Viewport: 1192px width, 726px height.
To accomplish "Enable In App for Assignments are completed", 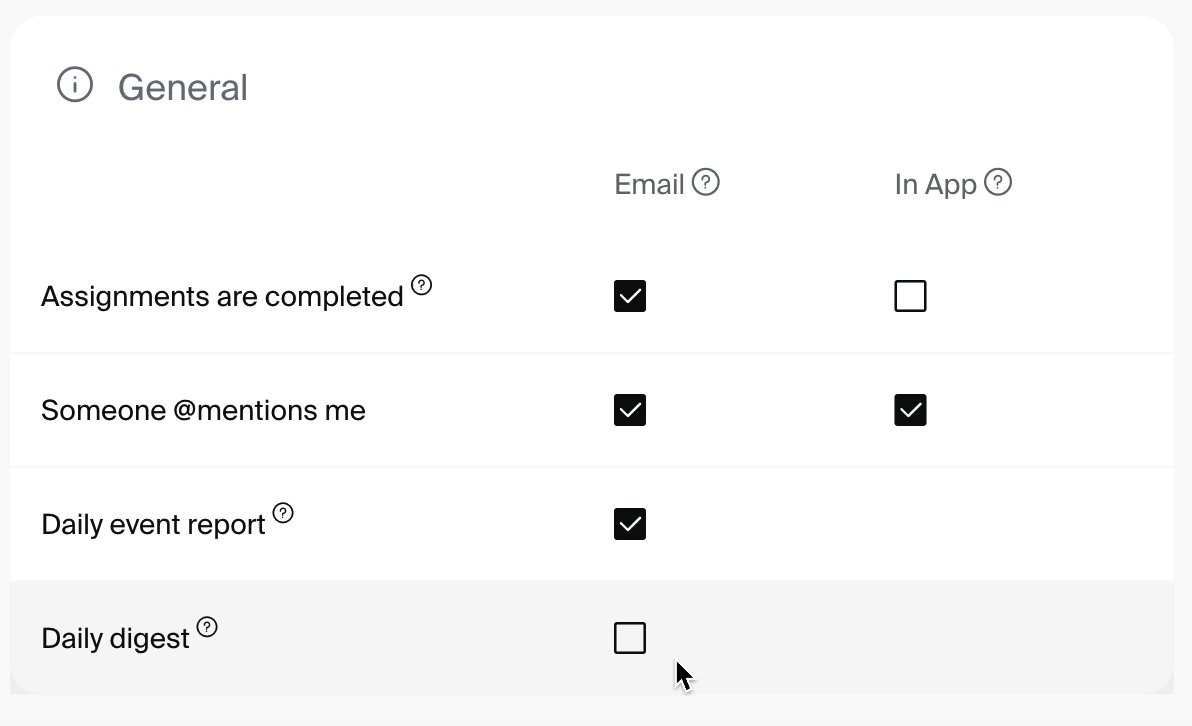I will click(910, 296).
